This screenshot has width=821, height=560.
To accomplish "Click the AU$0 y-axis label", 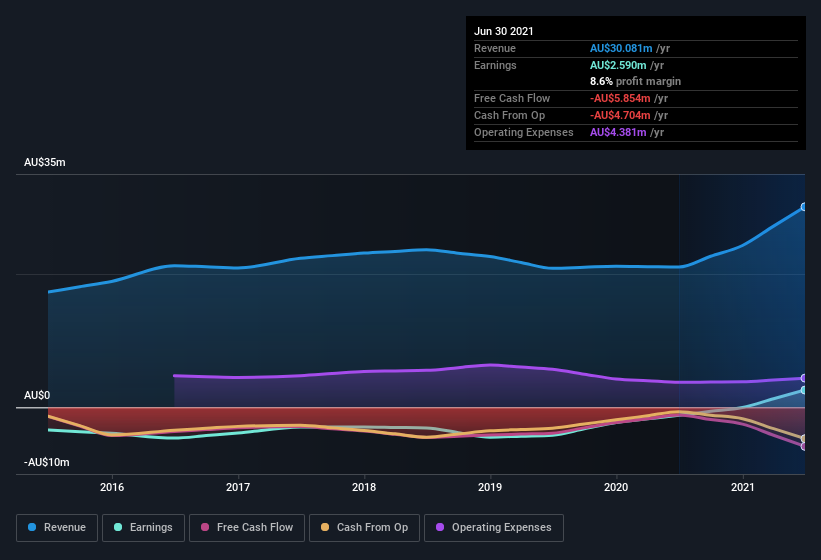I will coord(37,395).
